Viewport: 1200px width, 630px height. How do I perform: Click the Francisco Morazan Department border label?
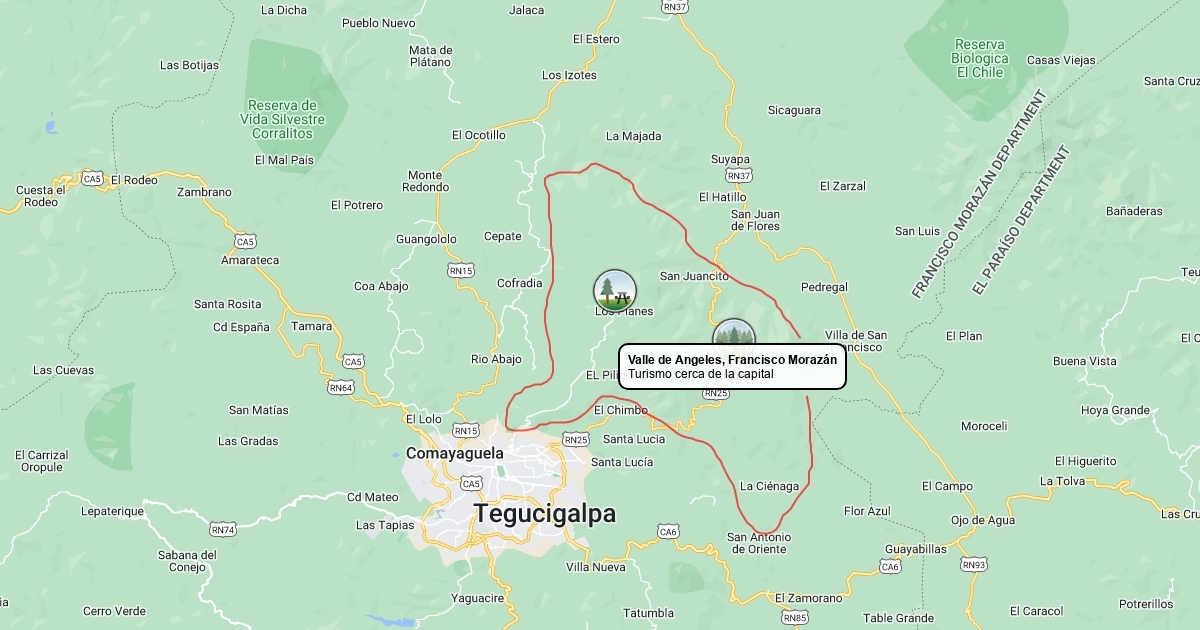(x=979, y=194)
